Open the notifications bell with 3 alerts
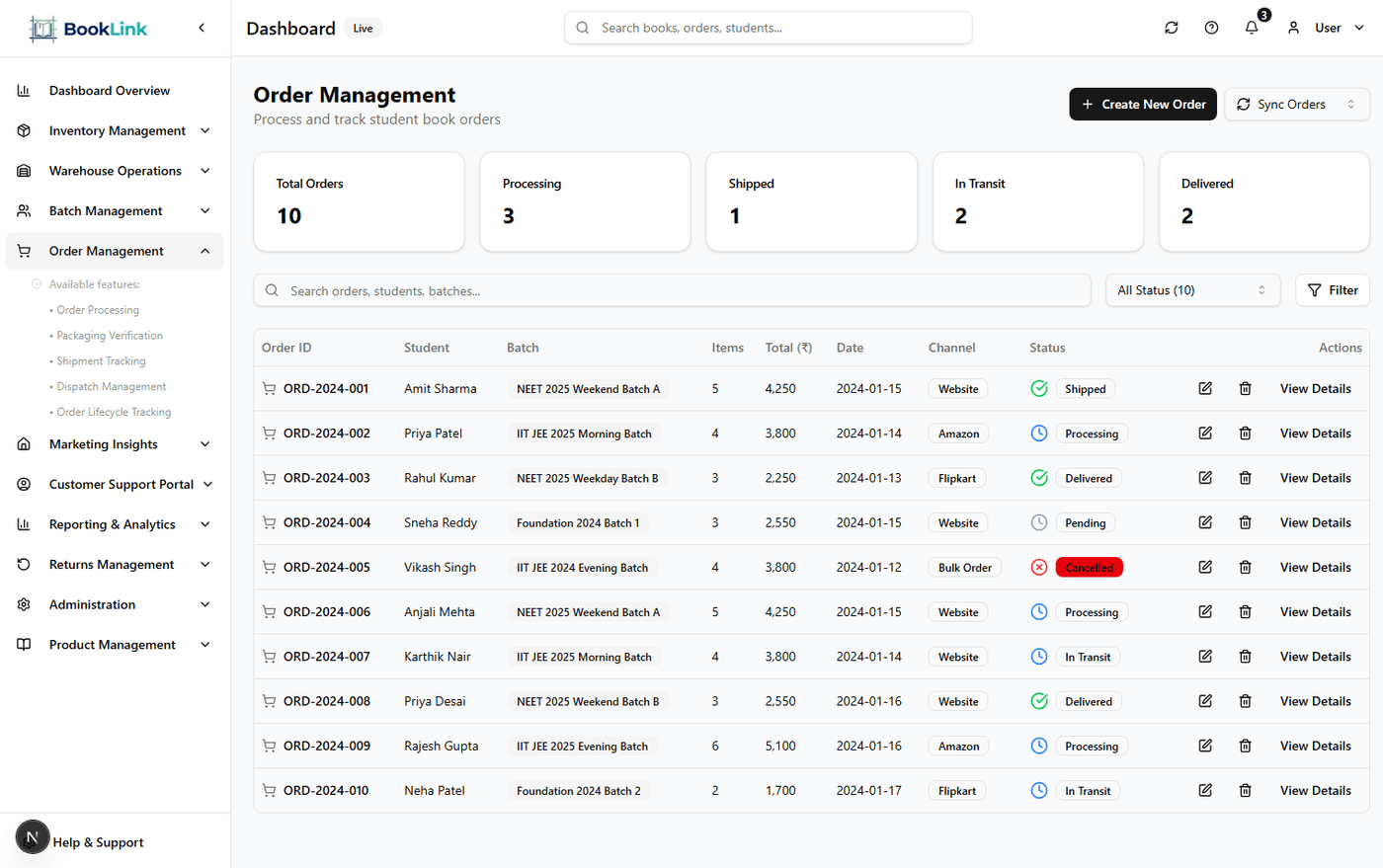Screen dimensions: 1383x868 pos(1251,28)
